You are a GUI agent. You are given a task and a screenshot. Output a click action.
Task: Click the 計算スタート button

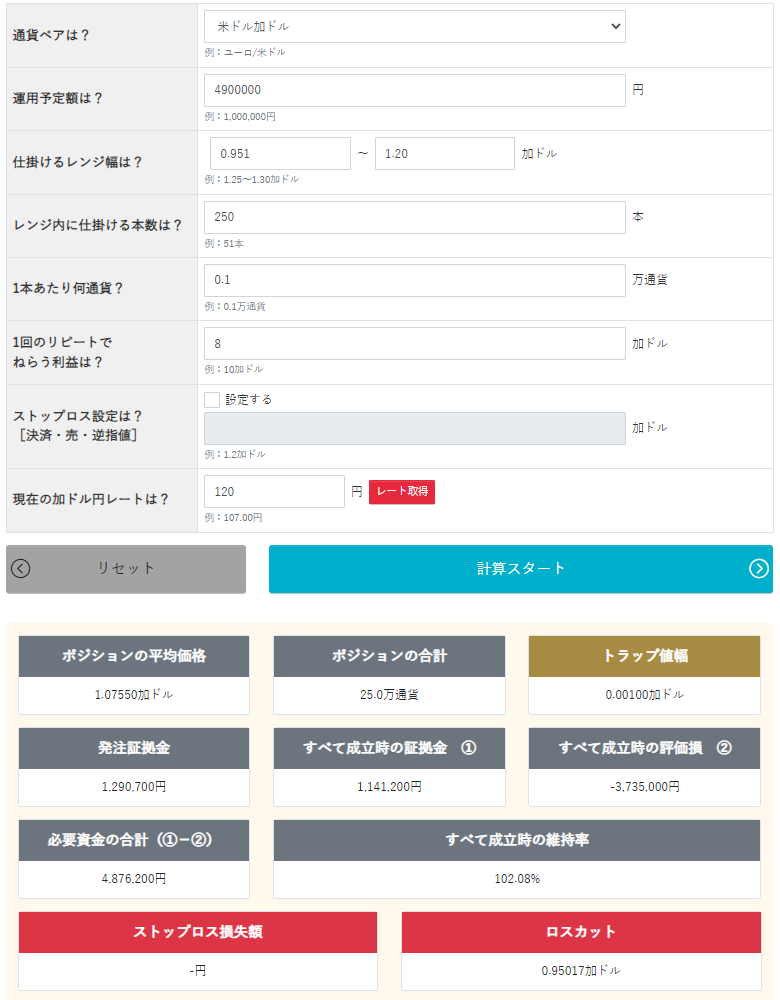point(520,569)
